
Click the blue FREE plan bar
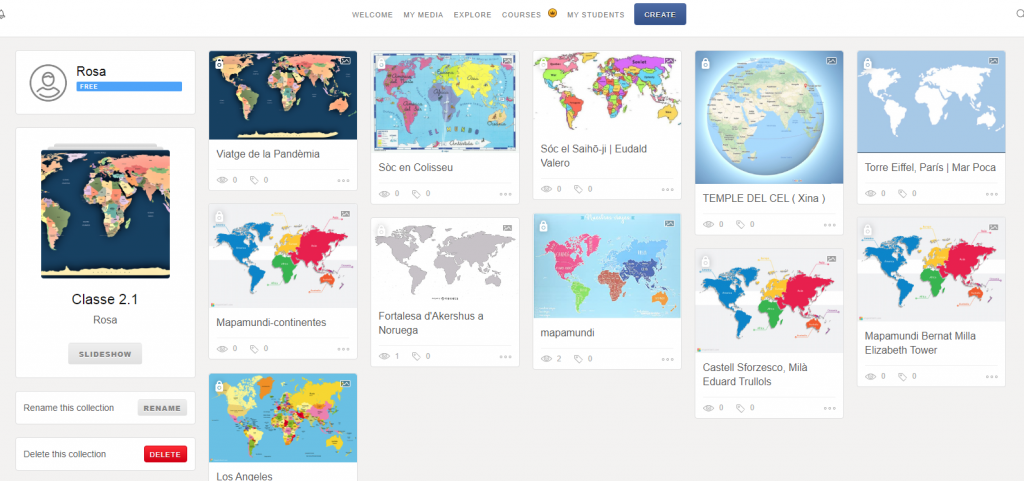tap(129, 87)
